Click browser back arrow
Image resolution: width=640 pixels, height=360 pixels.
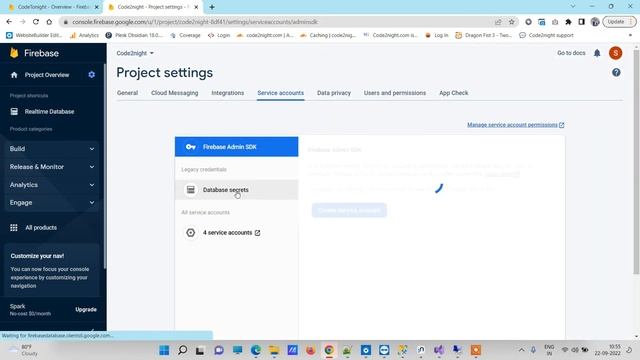coord(9,22)
